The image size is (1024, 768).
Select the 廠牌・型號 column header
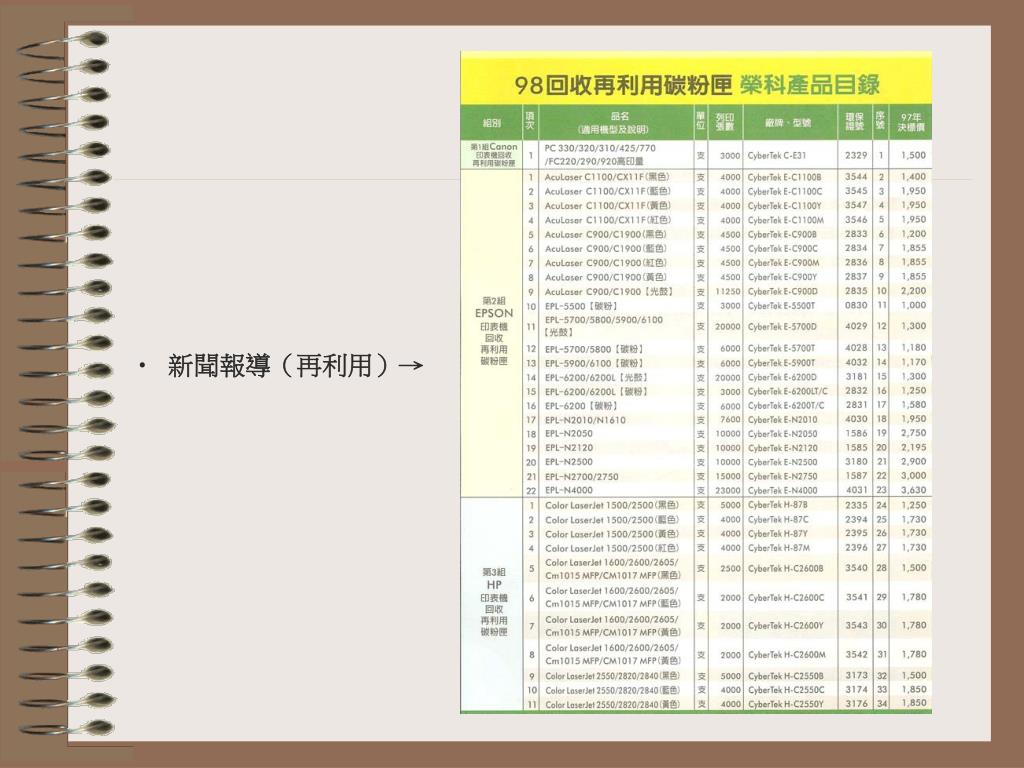coord(788,122)
